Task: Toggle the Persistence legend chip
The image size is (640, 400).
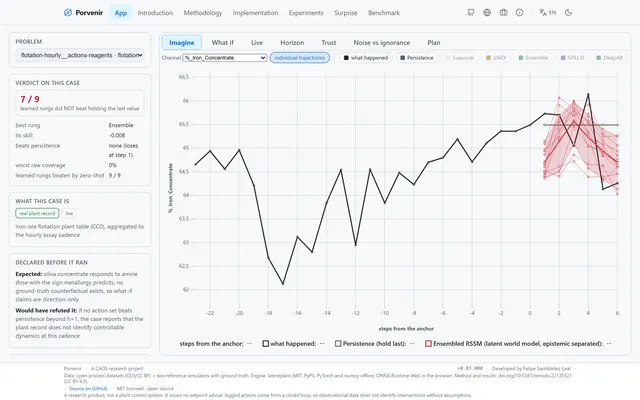Action: click(417, 58)
